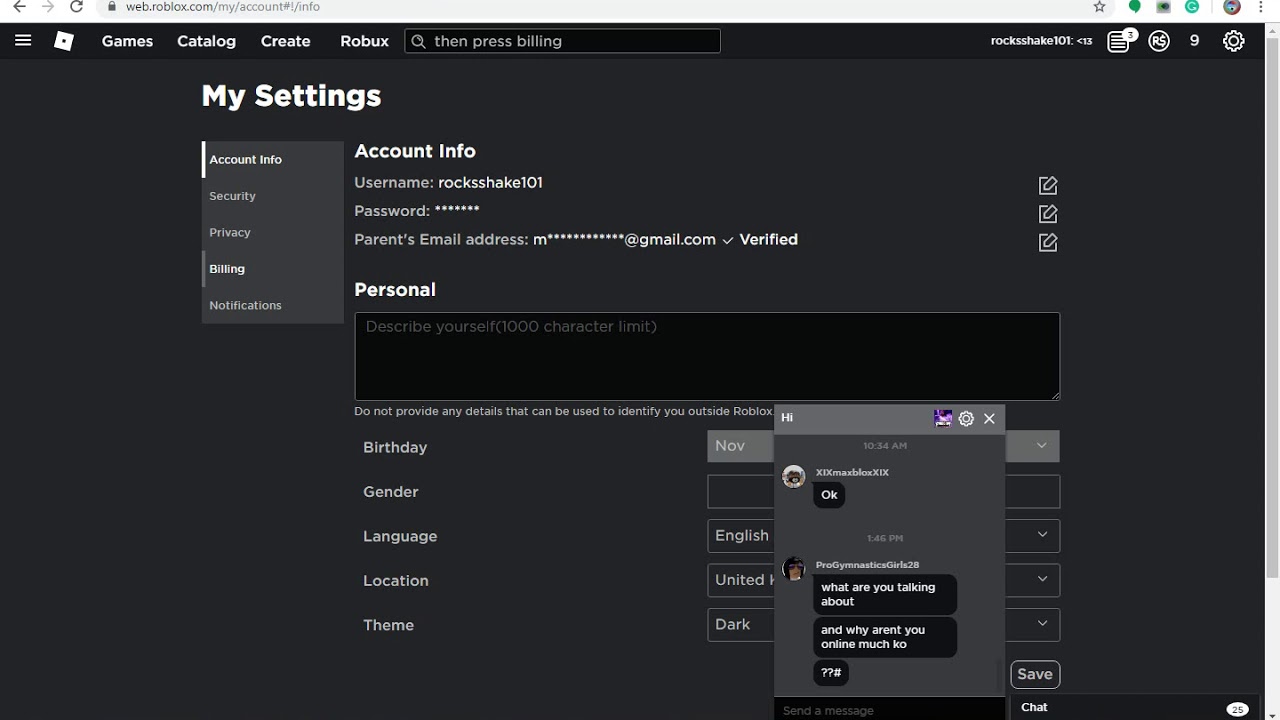
Task: Select the Security settings tab
Action: click(273, 196)
